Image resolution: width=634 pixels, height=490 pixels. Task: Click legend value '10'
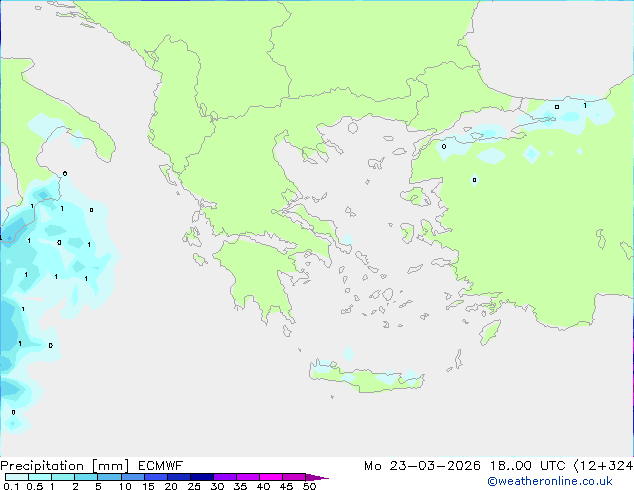point(125,486)
